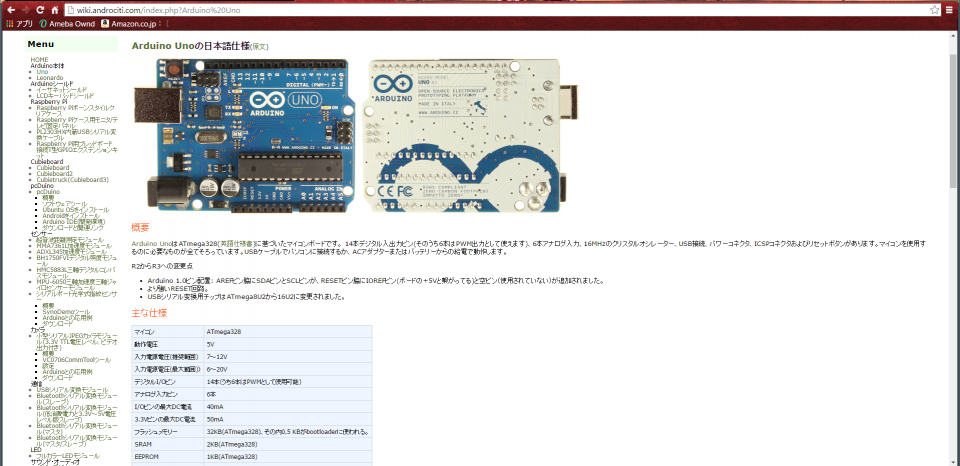This screenshot has width=960, height=466.
Task: Open the フルカラーLEDモジュール link
Action: [x=67, y=456]
